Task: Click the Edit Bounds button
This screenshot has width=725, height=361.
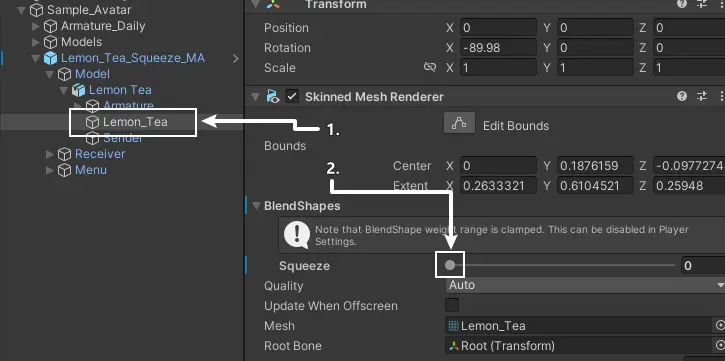Action: (459, 123)
